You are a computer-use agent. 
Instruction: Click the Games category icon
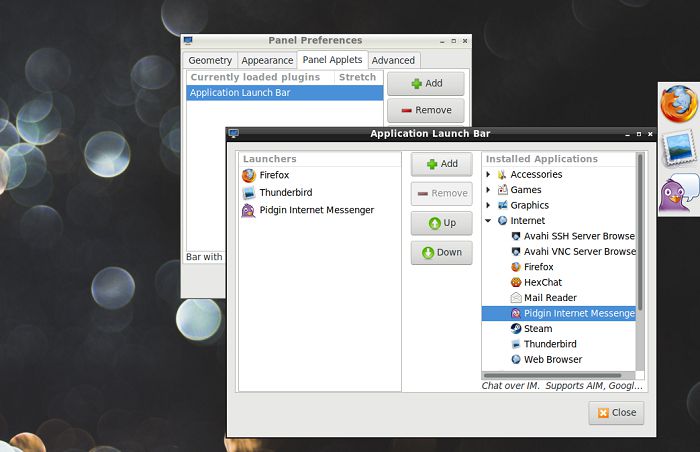tap(503, 190)
